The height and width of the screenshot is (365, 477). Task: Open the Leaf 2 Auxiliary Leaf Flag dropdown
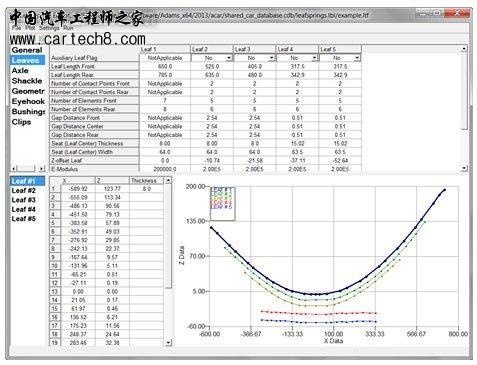coord(229,58)
